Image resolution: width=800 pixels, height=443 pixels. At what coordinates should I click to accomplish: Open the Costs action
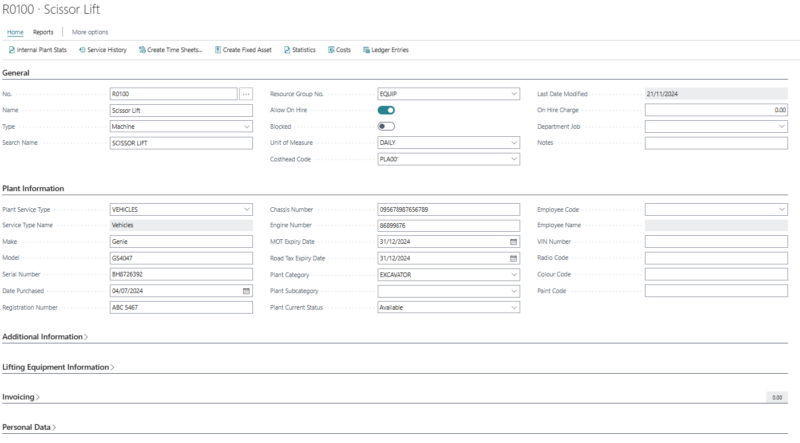(338, 49)
